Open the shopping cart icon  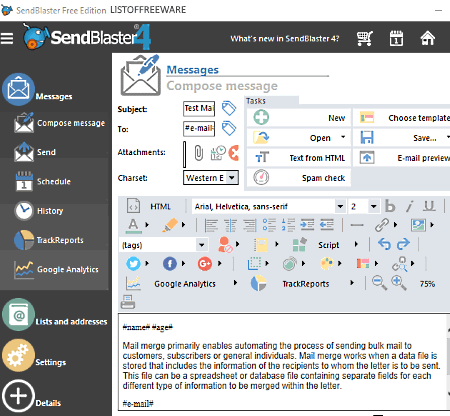365,38
